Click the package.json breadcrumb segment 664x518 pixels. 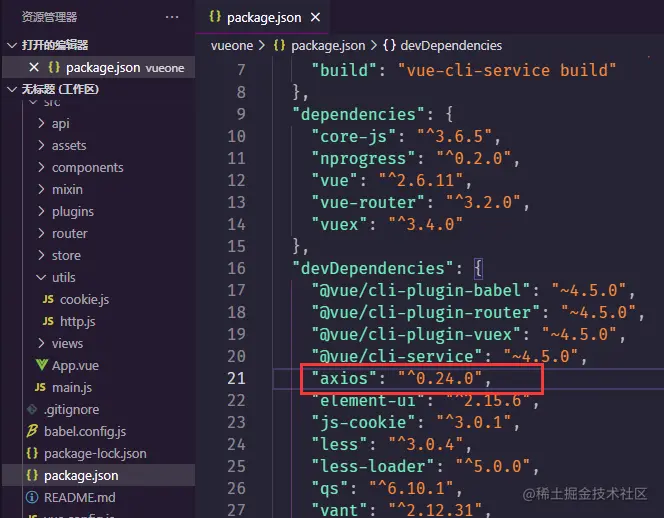click(x=328, y=45)
